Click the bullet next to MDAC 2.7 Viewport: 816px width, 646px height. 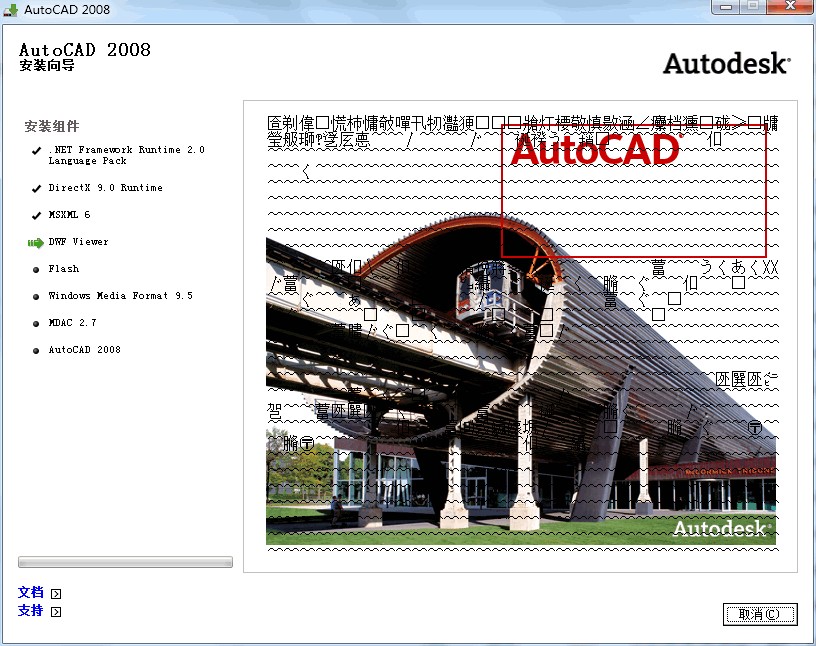36,324
